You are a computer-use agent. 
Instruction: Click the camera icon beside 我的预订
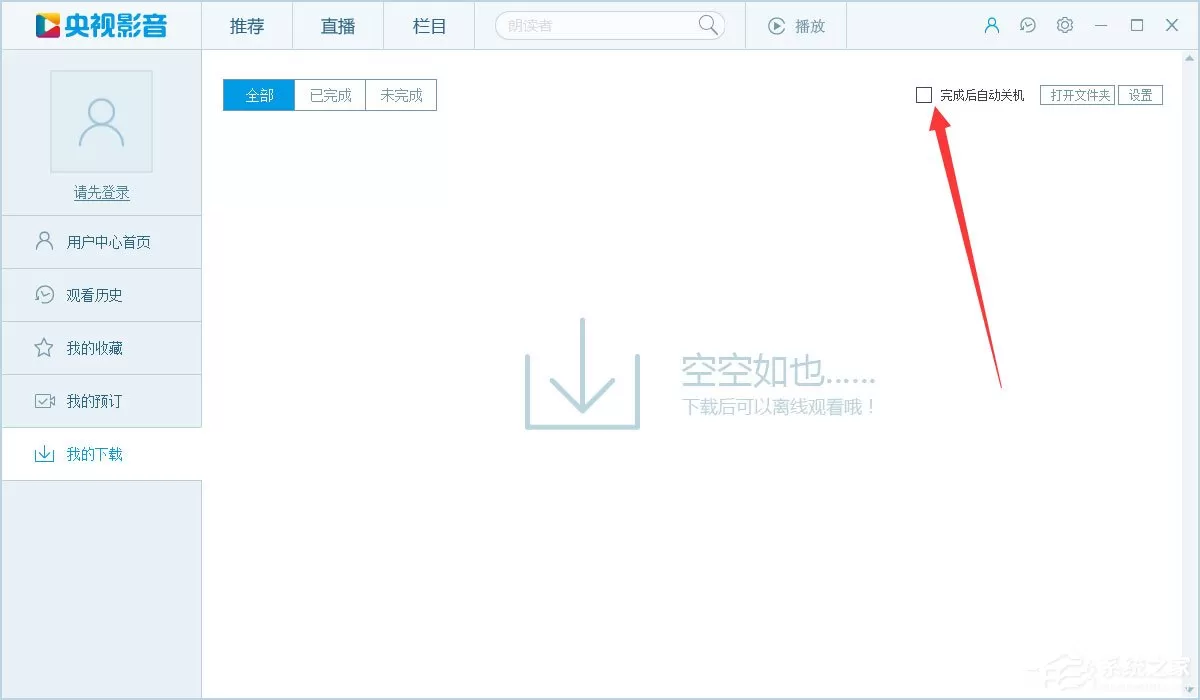44,401
